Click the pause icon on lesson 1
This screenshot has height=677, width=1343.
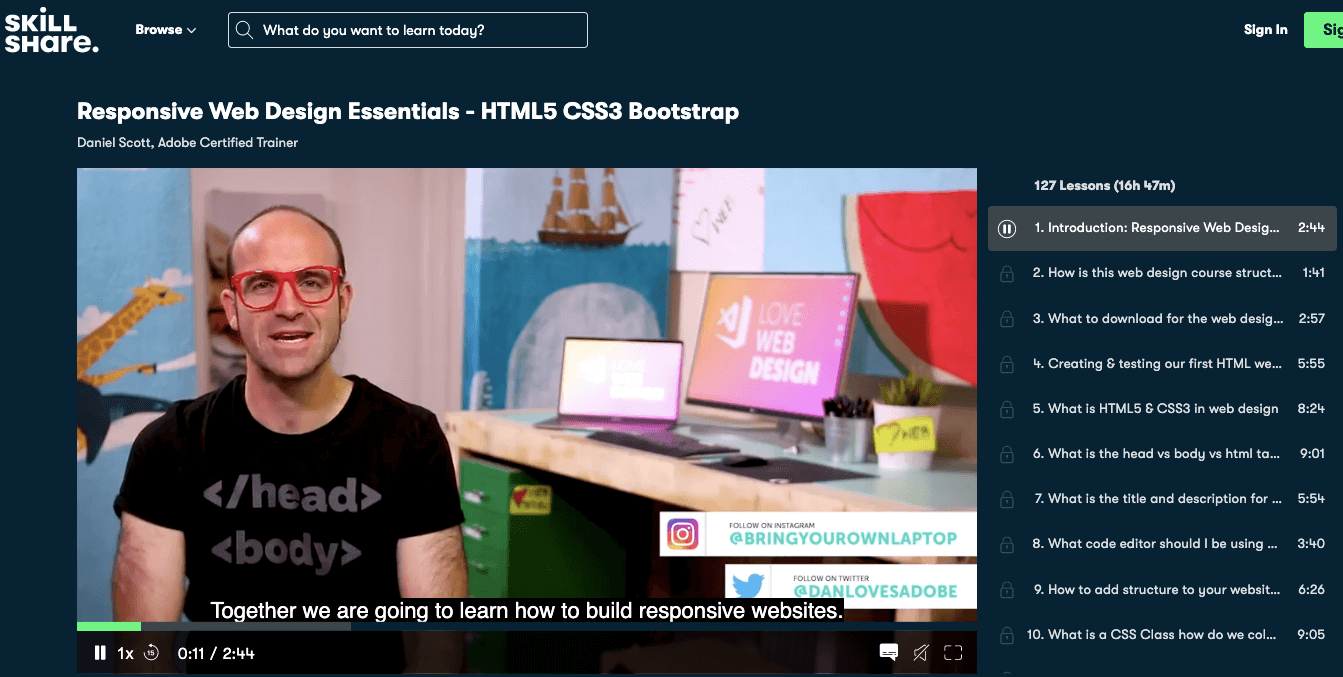click(x=1008, y=228)
